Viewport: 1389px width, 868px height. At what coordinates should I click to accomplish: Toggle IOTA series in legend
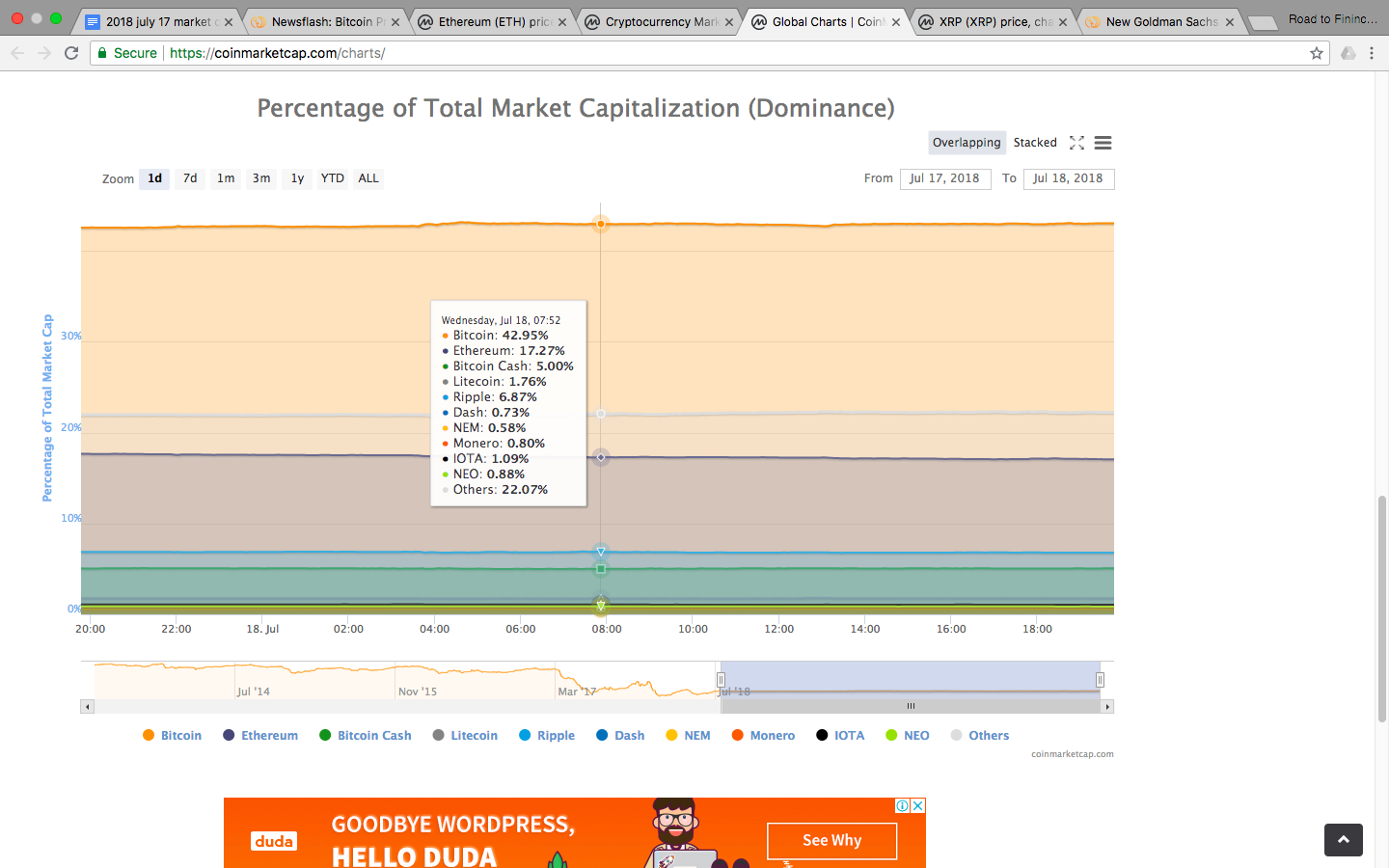tap(840, 735)
